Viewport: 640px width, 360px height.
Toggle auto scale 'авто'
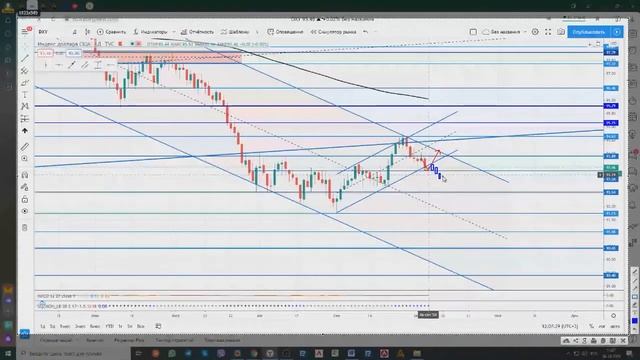(615, 326)
